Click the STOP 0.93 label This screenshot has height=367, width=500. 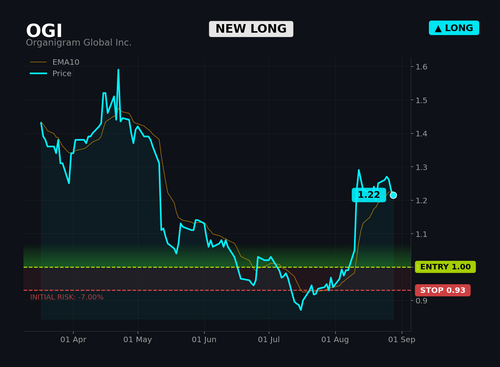(x=443, y=290)
